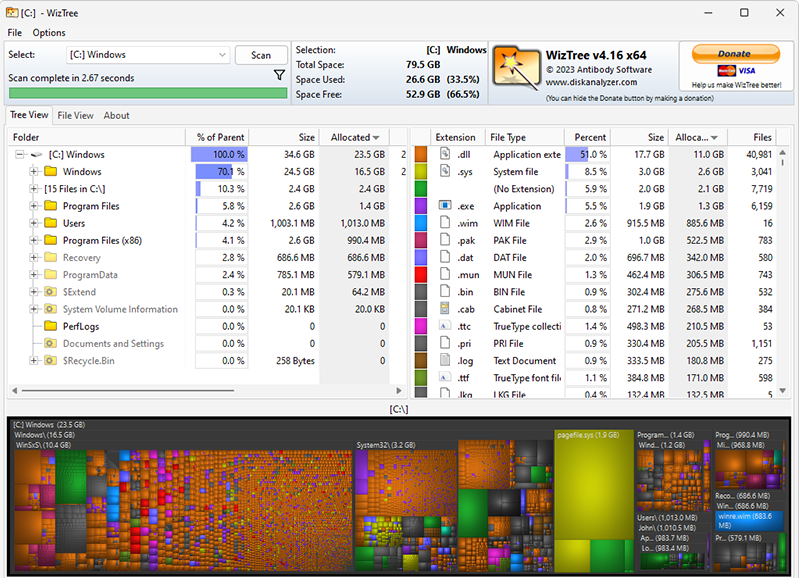Click the Documents and Settings folder icon
This screenshot has height=578, width=799.
[x=50, y=343]
